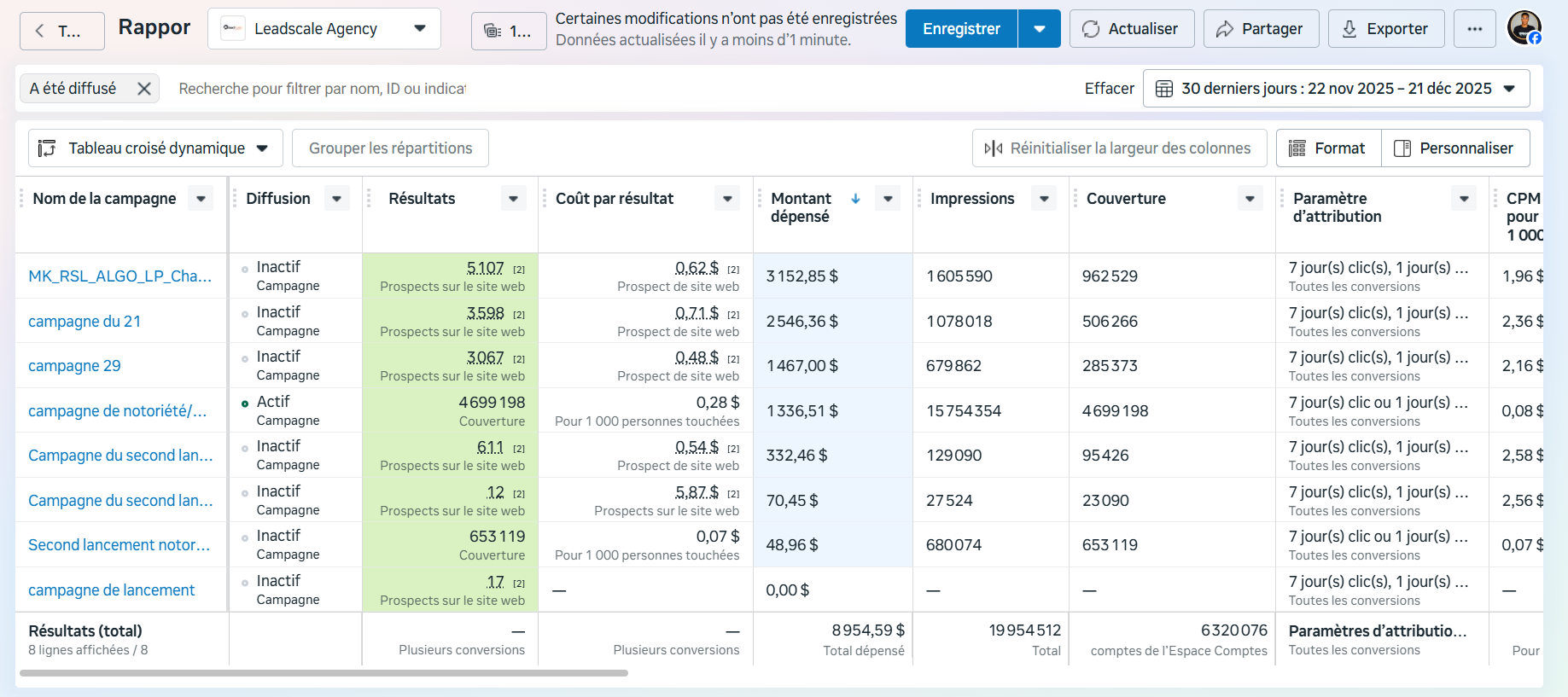Click the Réinitialiser la largeur des colonnes button
Viewport: 1568px width, 697px height.
(x=1119, y=148)
